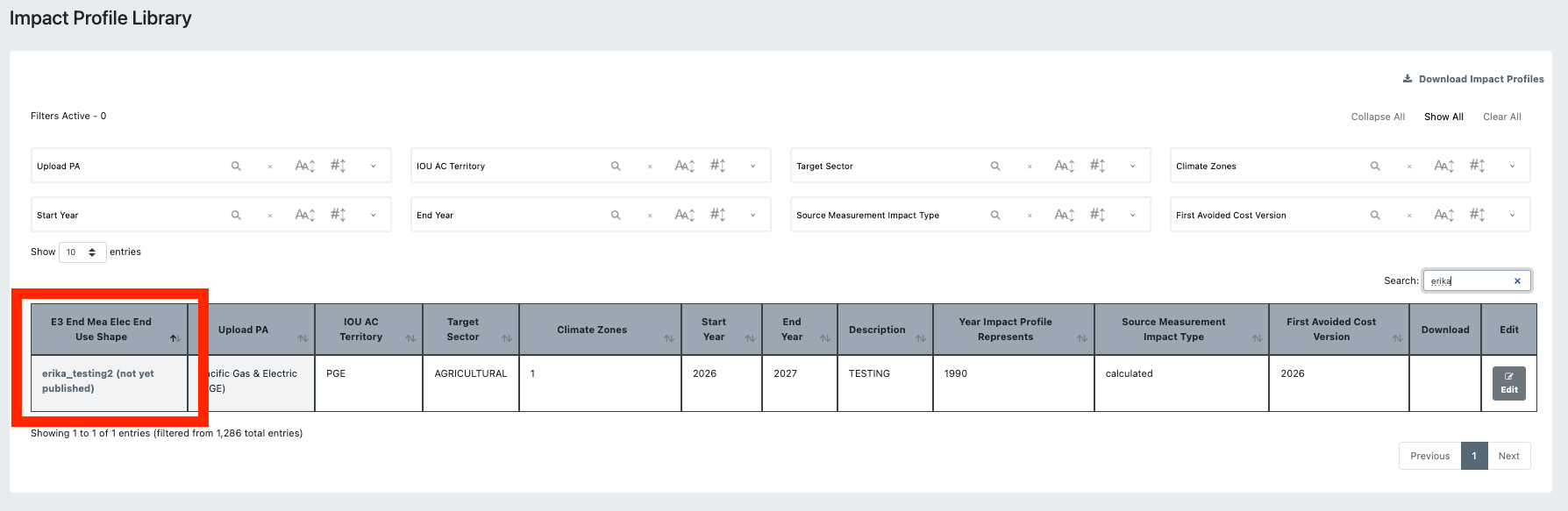Screen dimensions: 1568x511
Task: Expand the Start Year filter dropdown
Action: click(x=373, y=216)
